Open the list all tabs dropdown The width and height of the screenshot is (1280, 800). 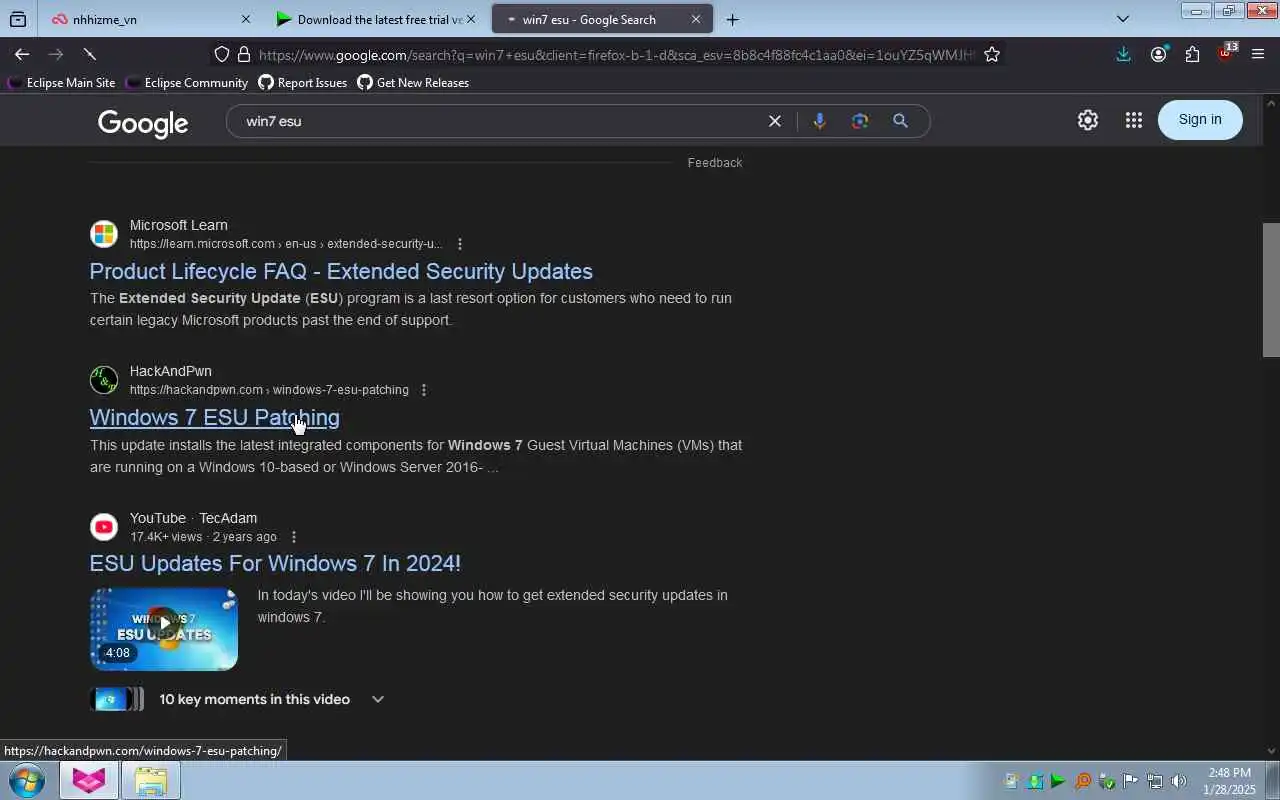(1123, 19)
